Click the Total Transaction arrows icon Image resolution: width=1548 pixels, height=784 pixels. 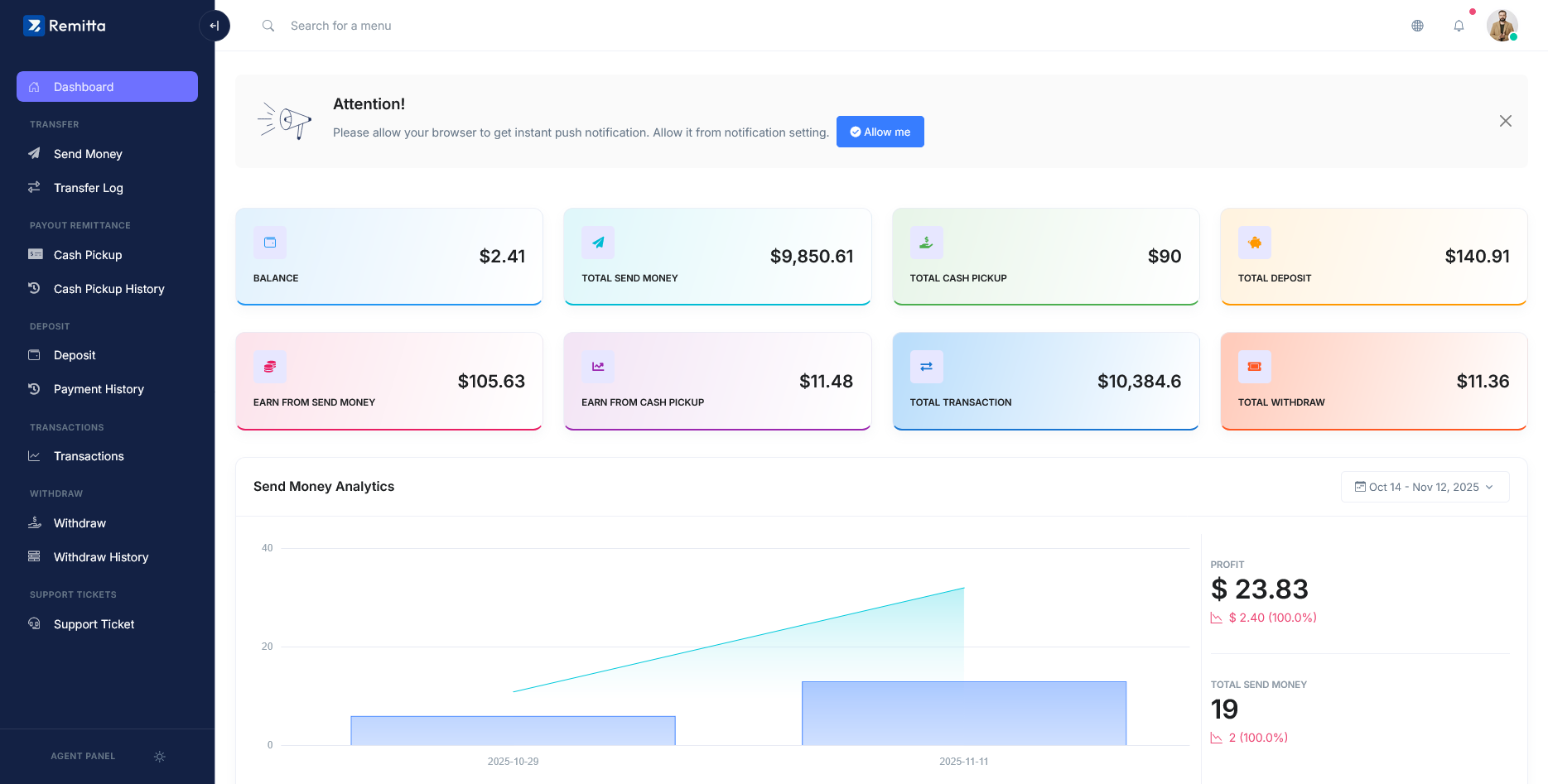click(926, 367)
